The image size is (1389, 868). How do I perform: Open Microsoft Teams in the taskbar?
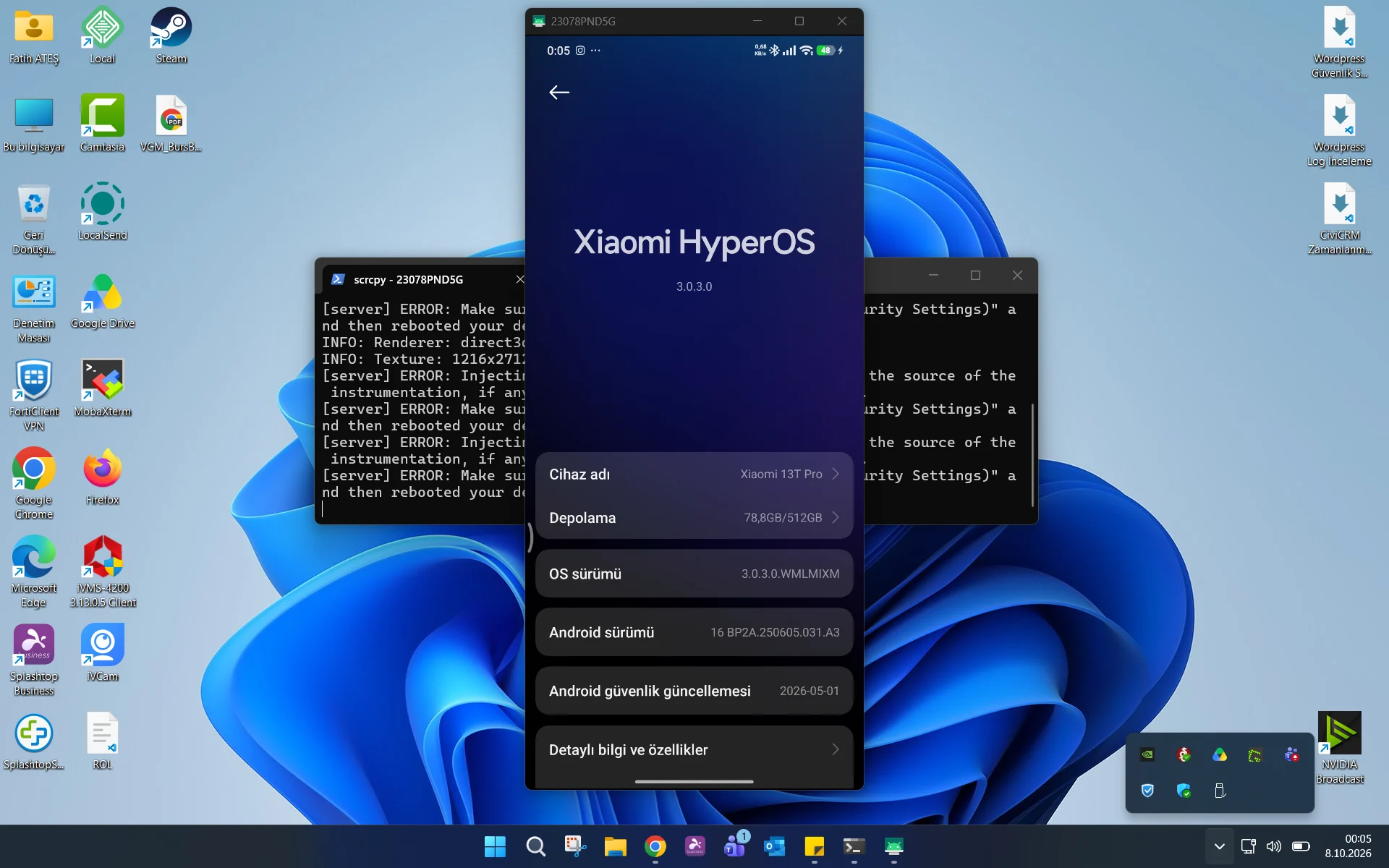[735, 846]
